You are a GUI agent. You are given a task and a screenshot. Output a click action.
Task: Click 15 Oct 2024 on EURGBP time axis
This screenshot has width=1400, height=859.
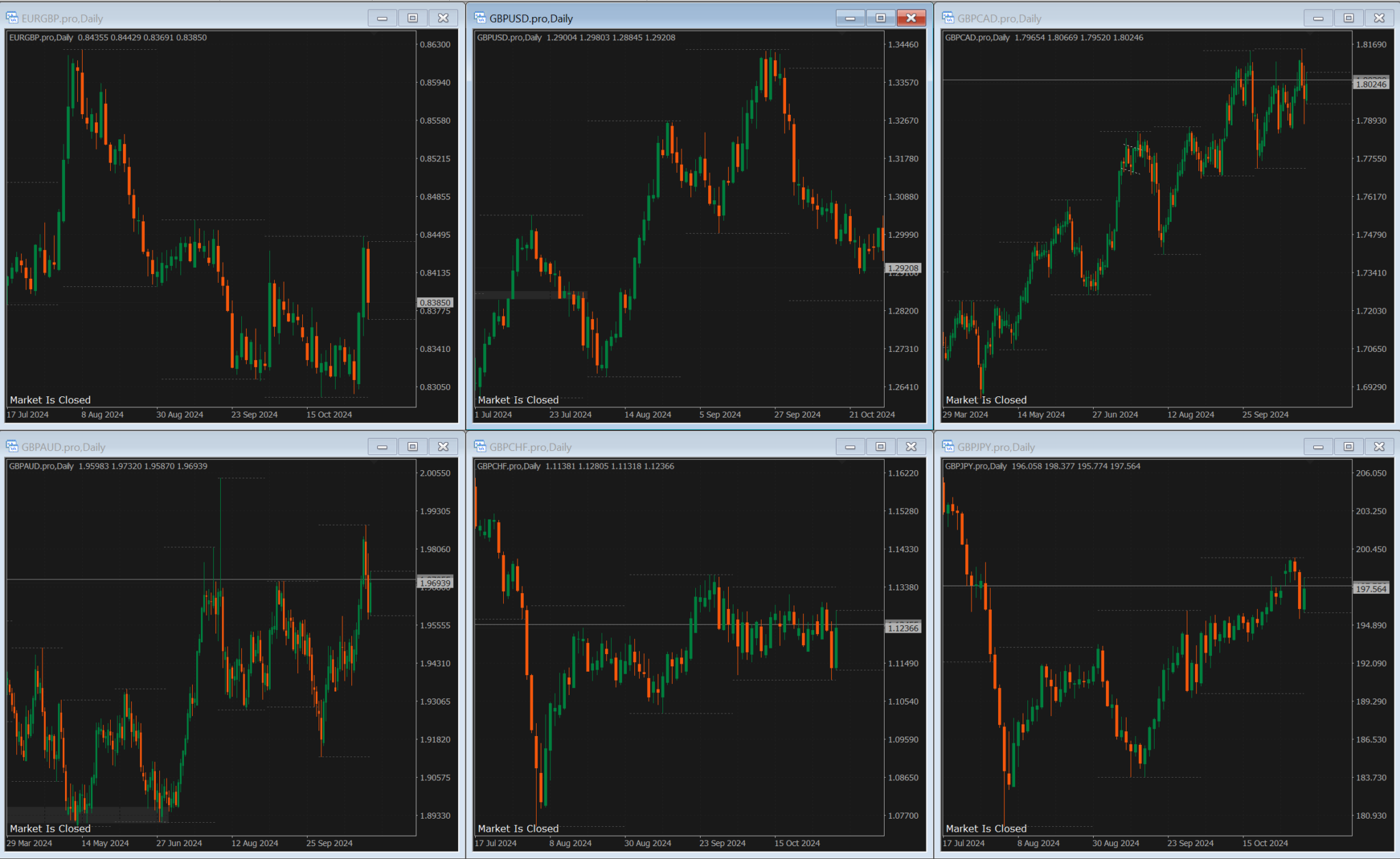329,415
